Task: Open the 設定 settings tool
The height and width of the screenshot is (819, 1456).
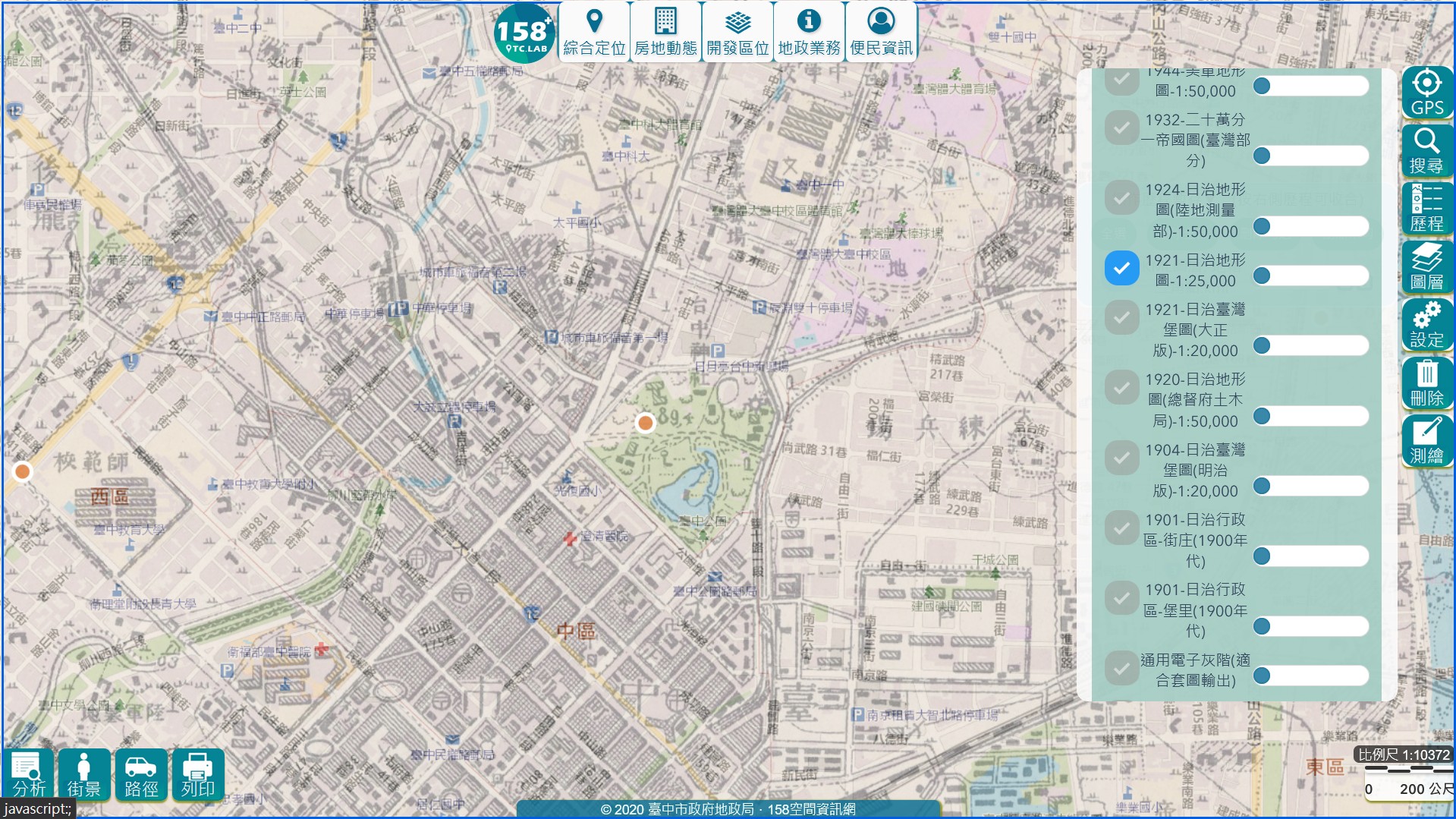Action: [x=1426, y=325]
